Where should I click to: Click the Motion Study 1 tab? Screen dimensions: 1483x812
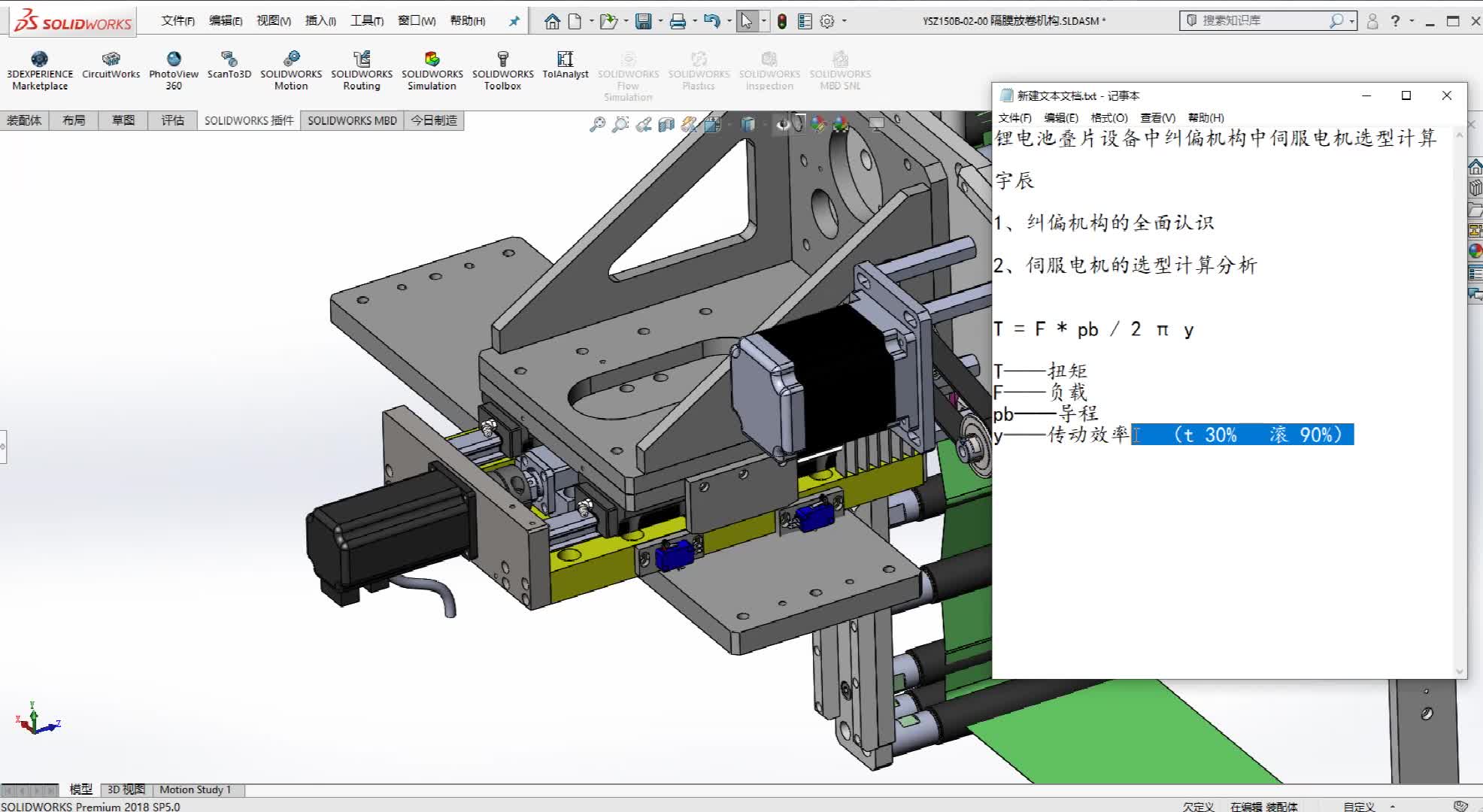(x=195, y=789)
